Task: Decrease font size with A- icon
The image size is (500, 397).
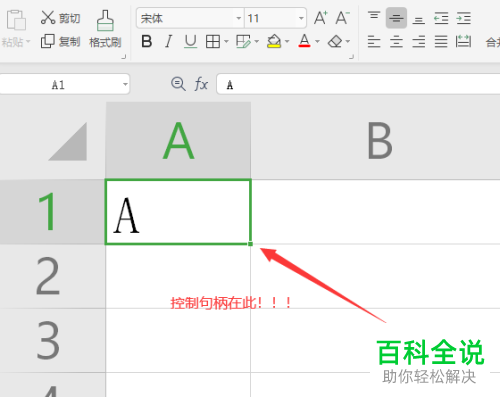Action: coord(342,18)
